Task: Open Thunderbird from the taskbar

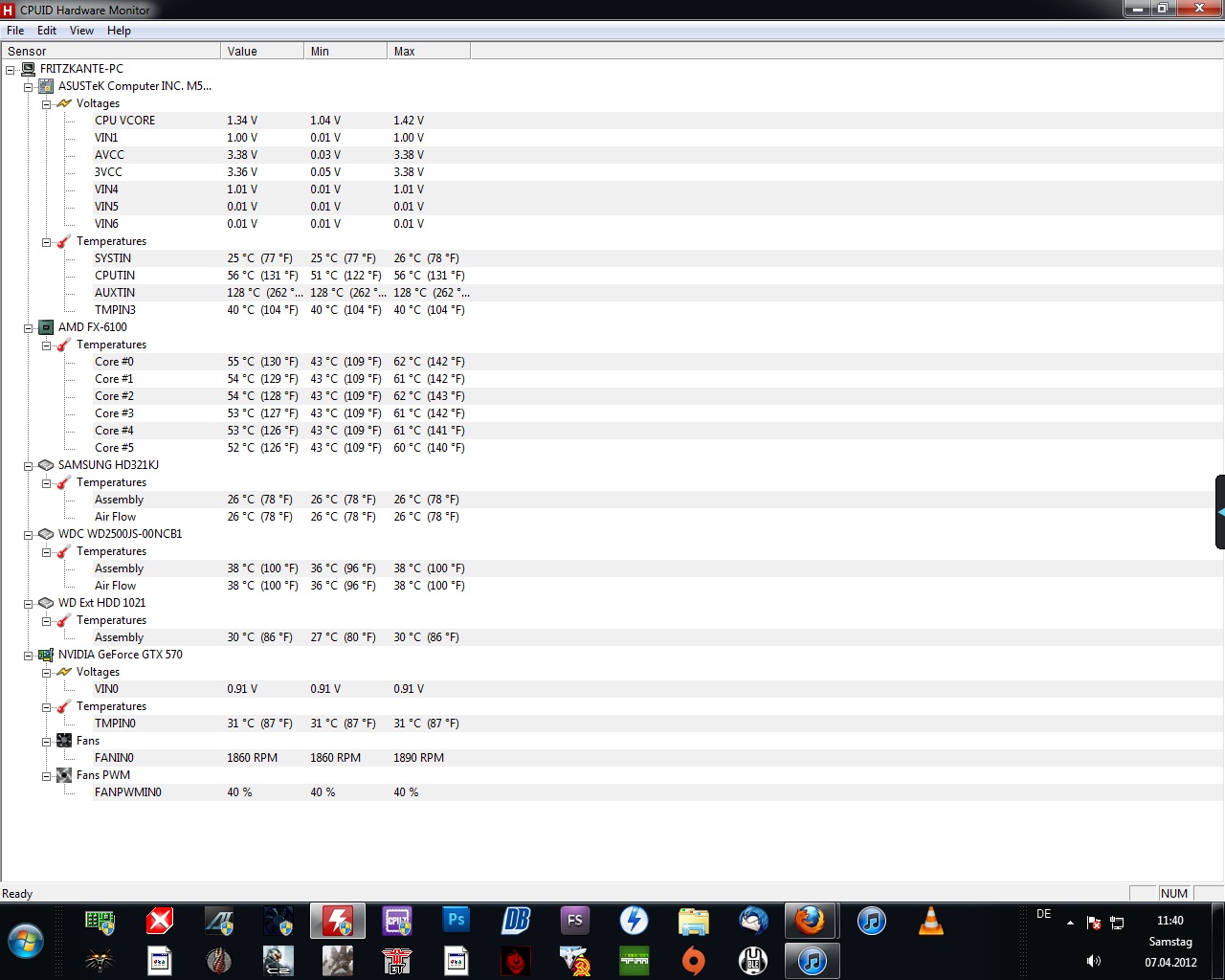Action: tap(753, 921)
